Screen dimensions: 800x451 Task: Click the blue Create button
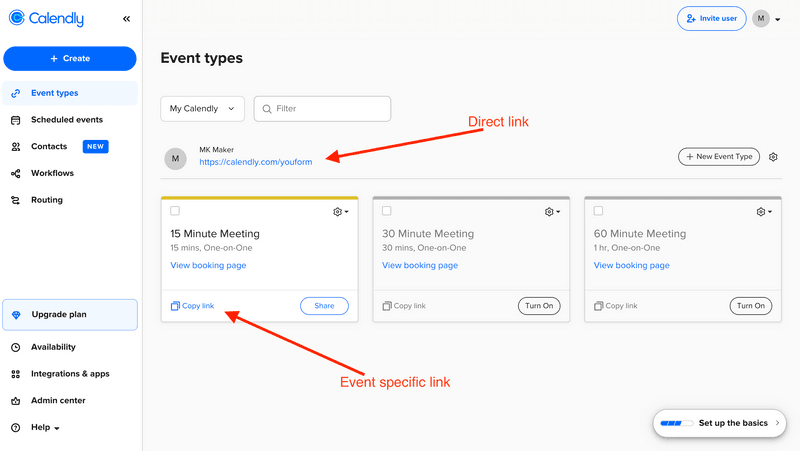click(x=70, y=59)
